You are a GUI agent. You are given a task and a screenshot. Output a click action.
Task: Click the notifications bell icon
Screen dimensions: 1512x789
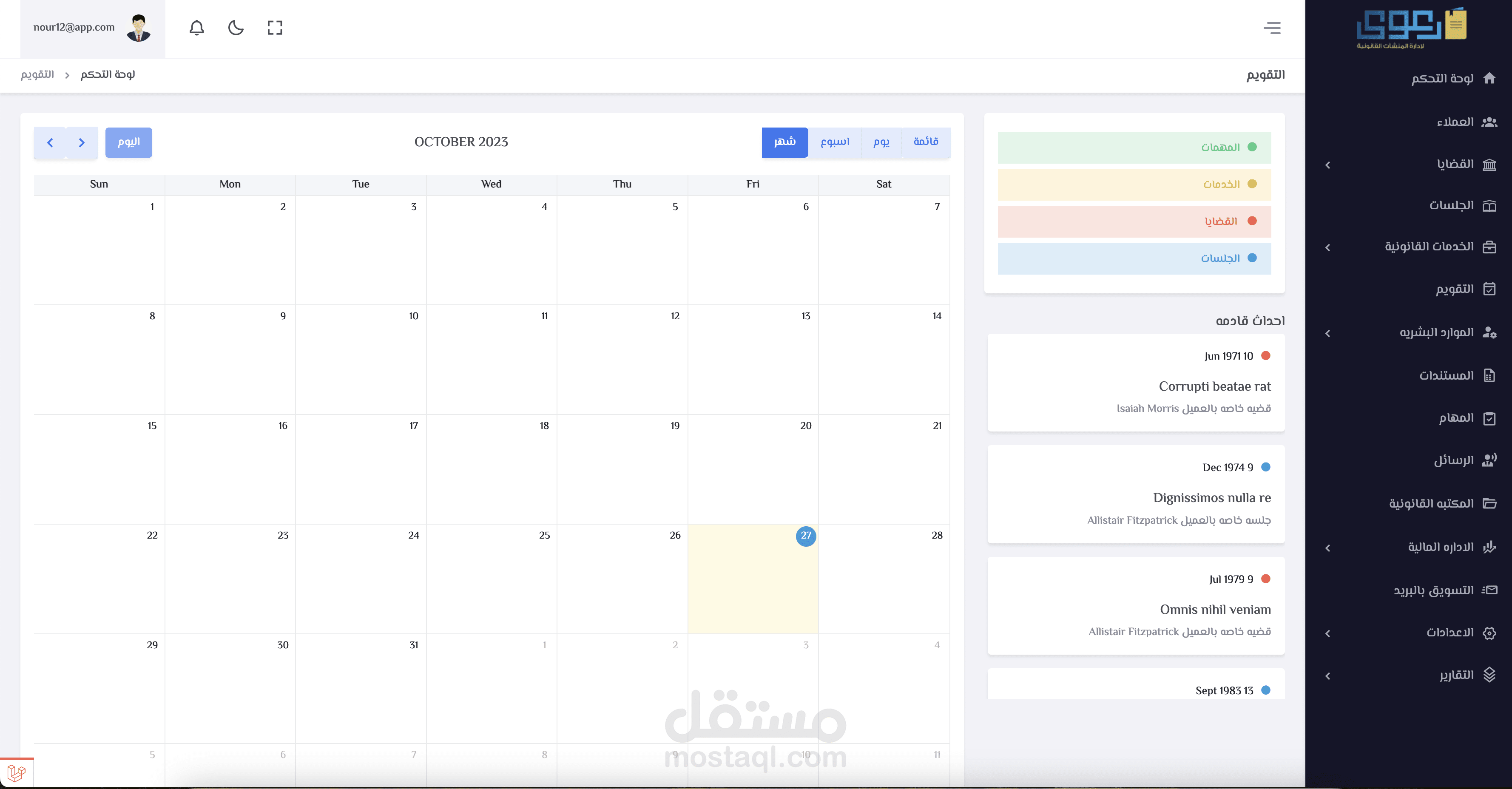[196, 28]
